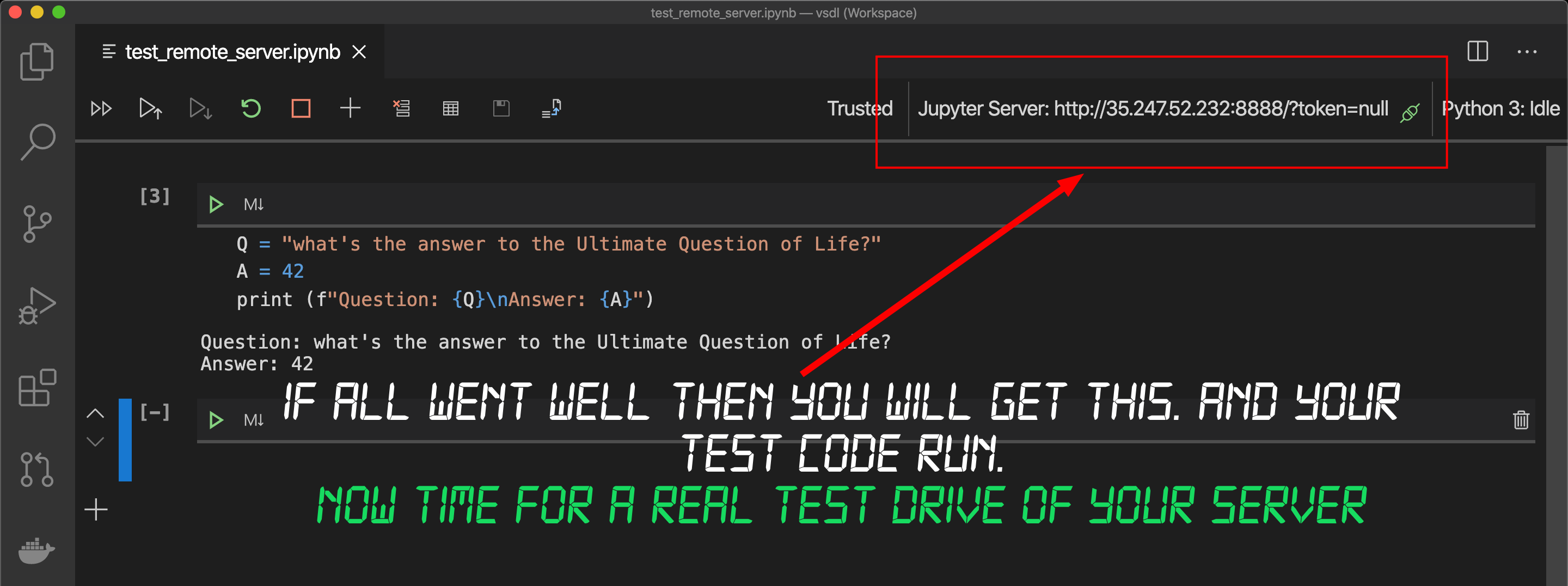Run cells above the current cell
The image size is (1568, 586).
(150, 109)
